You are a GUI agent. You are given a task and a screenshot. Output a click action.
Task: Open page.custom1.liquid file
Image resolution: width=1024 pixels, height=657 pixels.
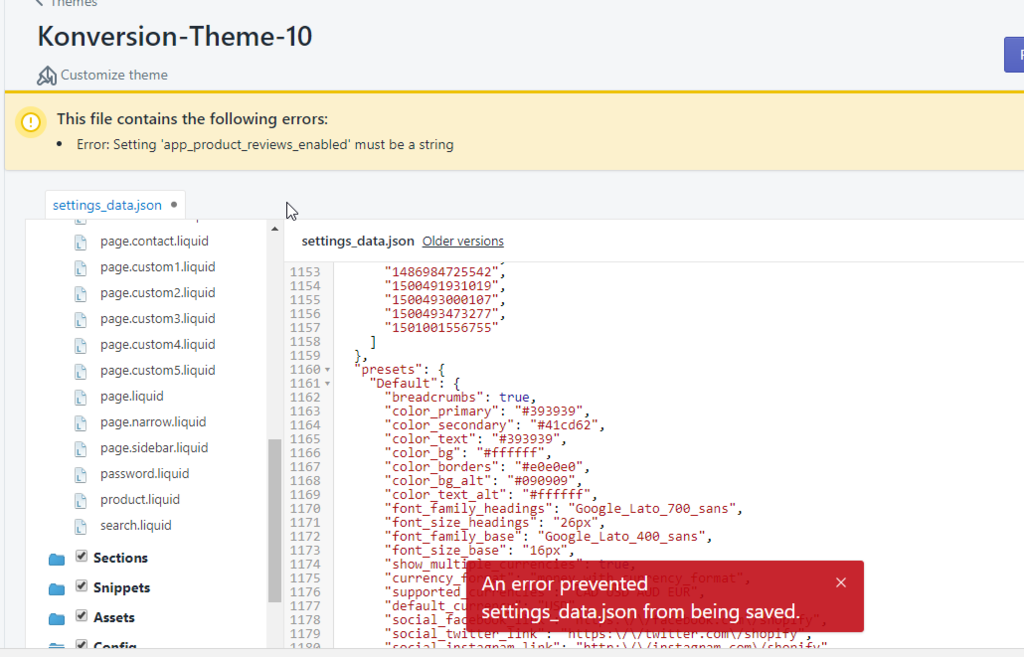coord(157,267)
